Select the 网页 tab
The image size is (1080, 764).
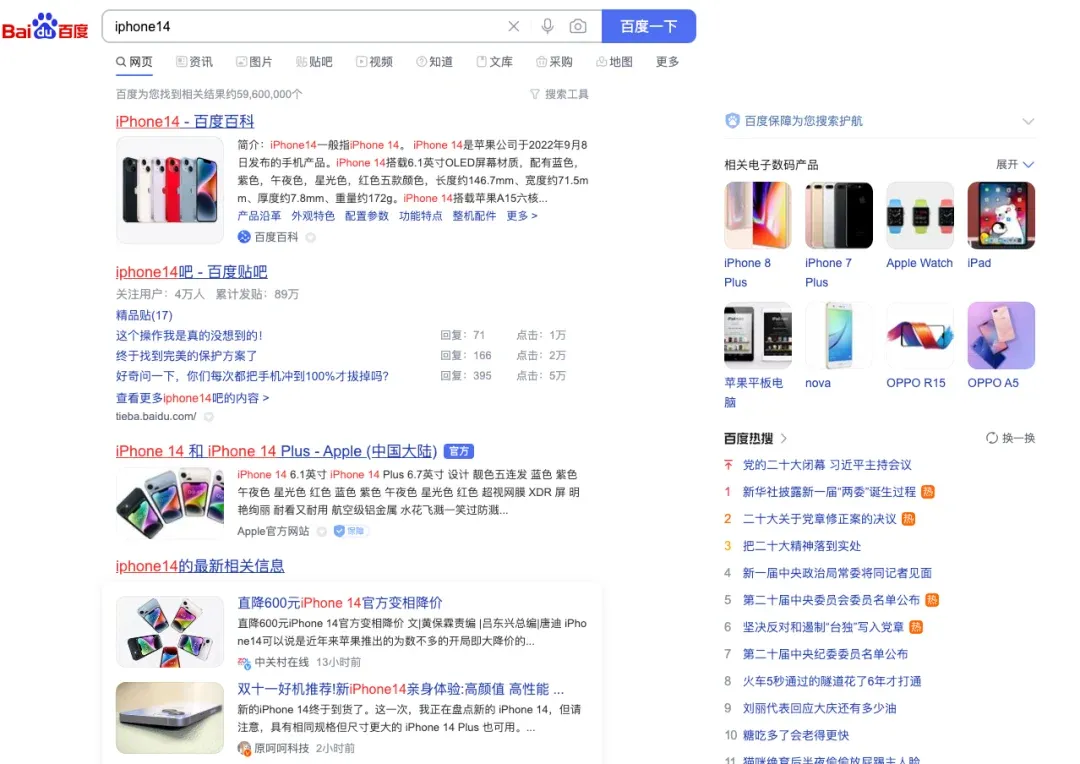(134, 62)
